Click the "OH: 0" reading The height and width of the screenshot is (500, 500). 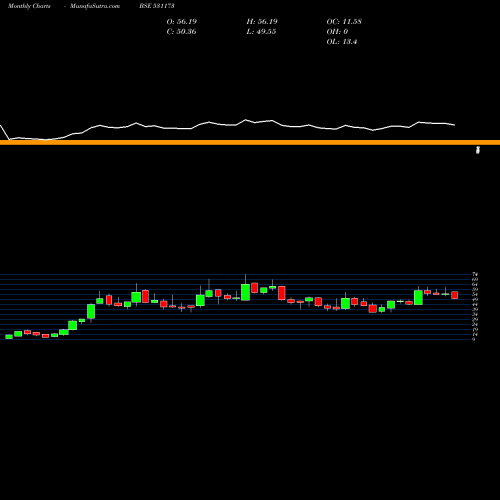pyautogui.click(x=337, y=31)
